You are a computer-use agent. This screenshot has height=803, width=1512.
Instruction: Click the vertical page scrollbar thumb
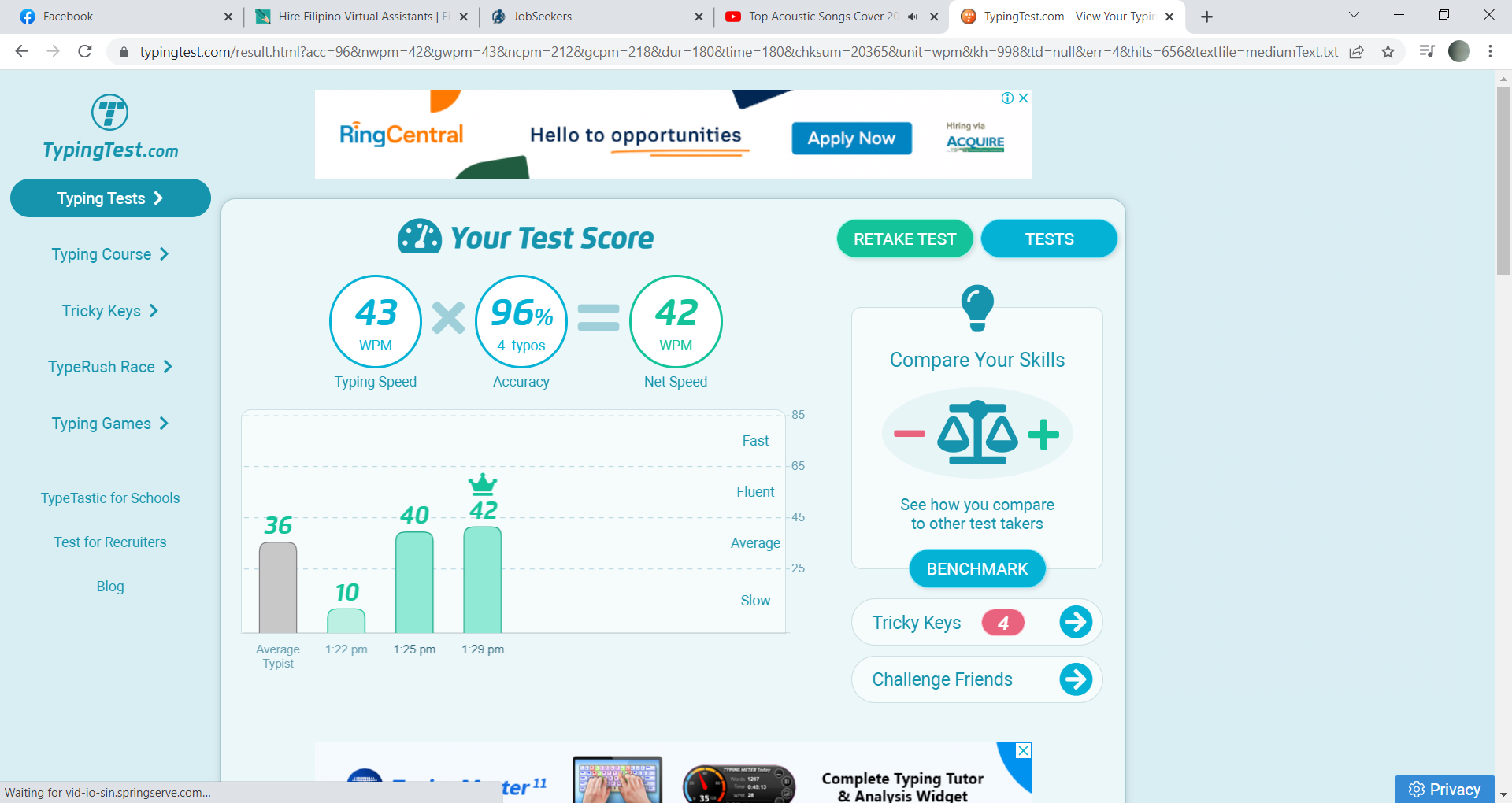(1503, 179)
